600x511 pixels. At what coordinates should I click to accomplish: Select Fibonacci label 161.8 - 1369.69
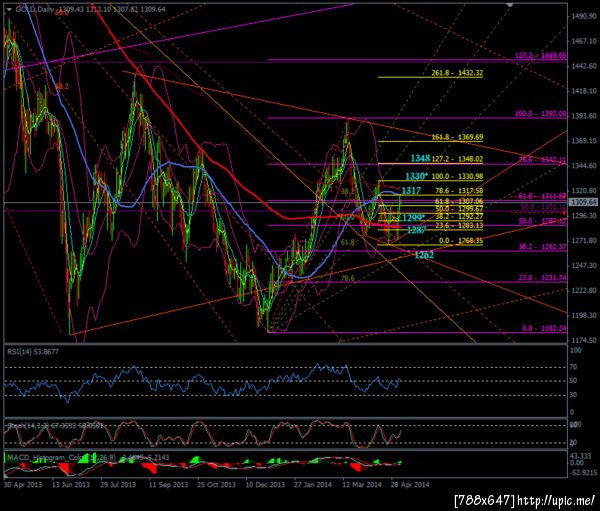pos(457,137)
